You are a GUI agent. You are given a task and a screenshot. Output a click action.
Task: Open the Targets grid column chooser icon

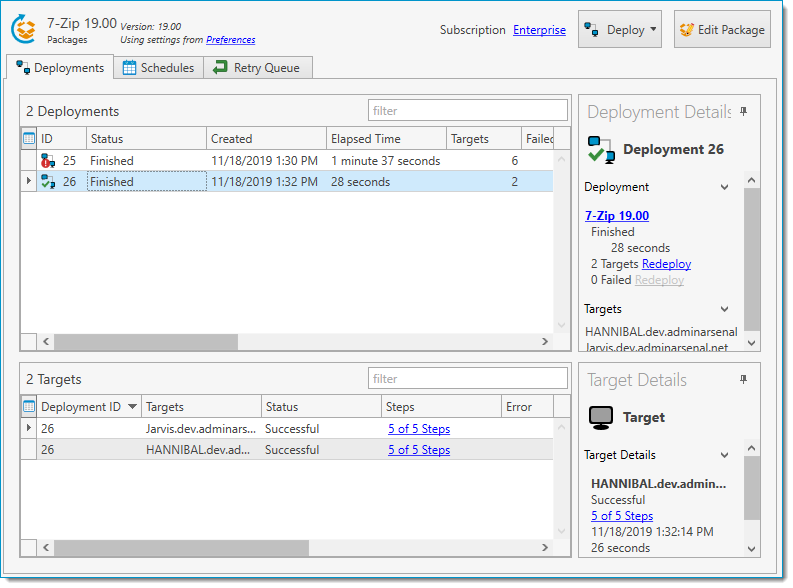28,407
